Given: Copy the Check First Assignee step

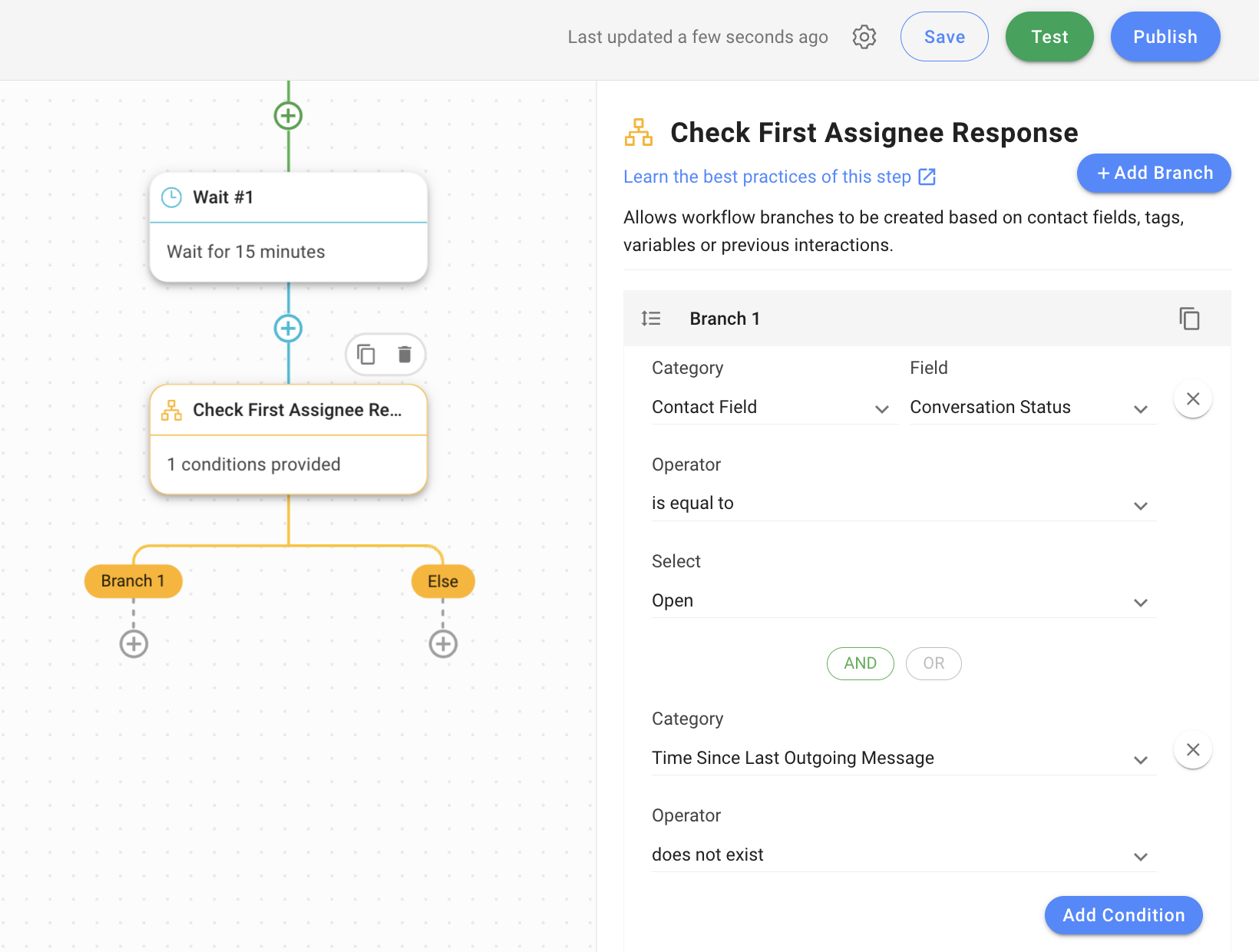Looking at the screenshot, I should [x=365, y=354].
